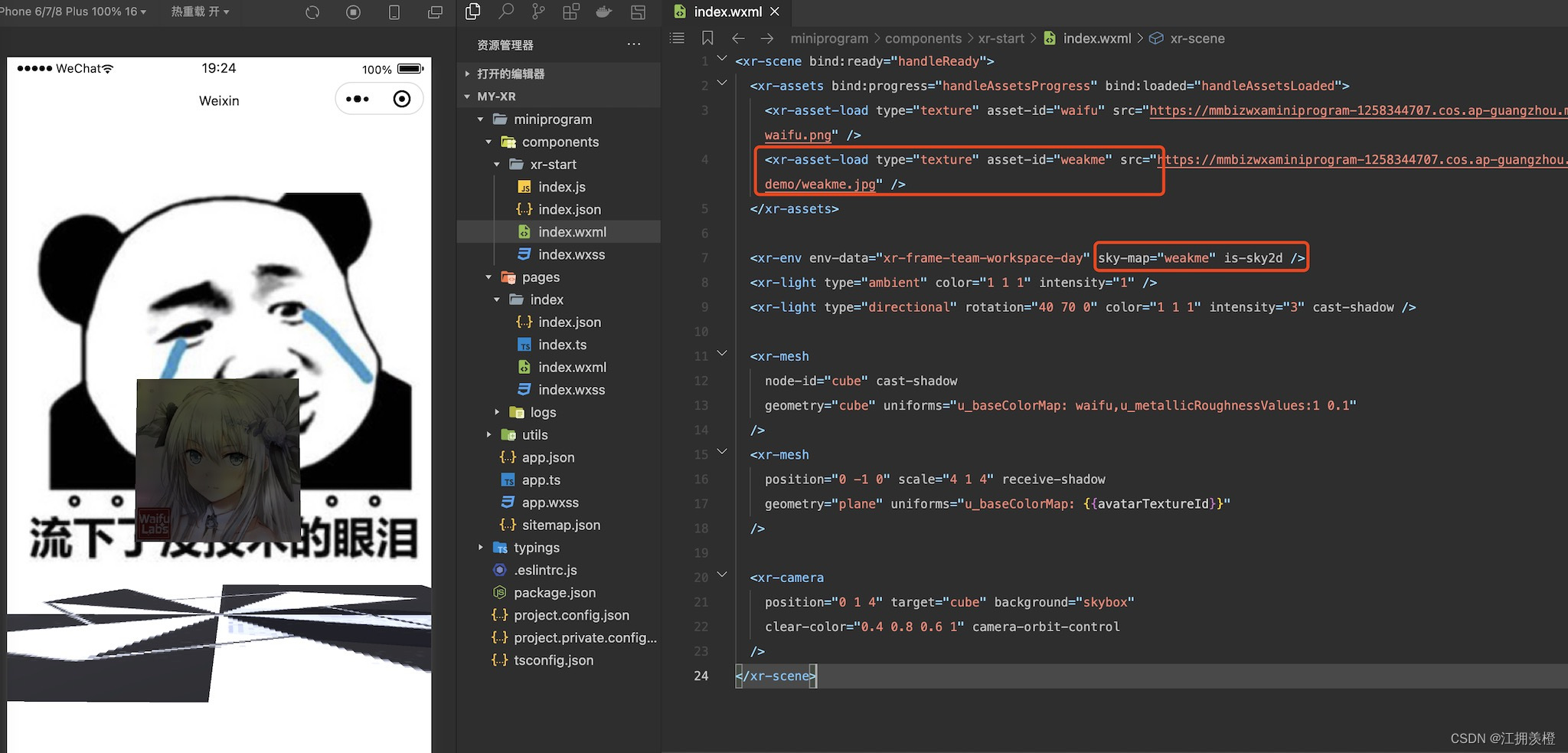The width and height of the screenshot is (1568, 753).
Task: Fold the second xr-mesh block at line 15
Action: tap(721, 451)
